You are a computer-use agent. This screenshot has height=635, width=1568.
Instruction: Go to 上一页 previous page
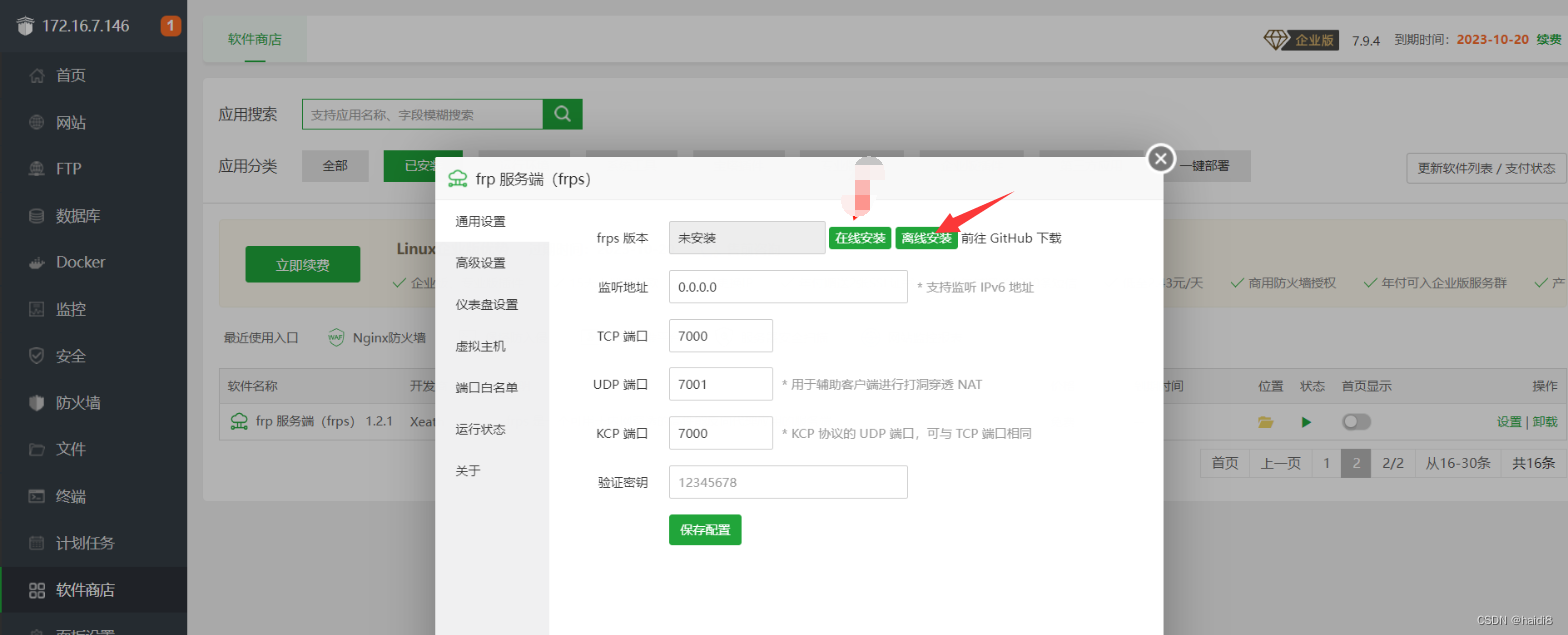tap(1280, 463)
